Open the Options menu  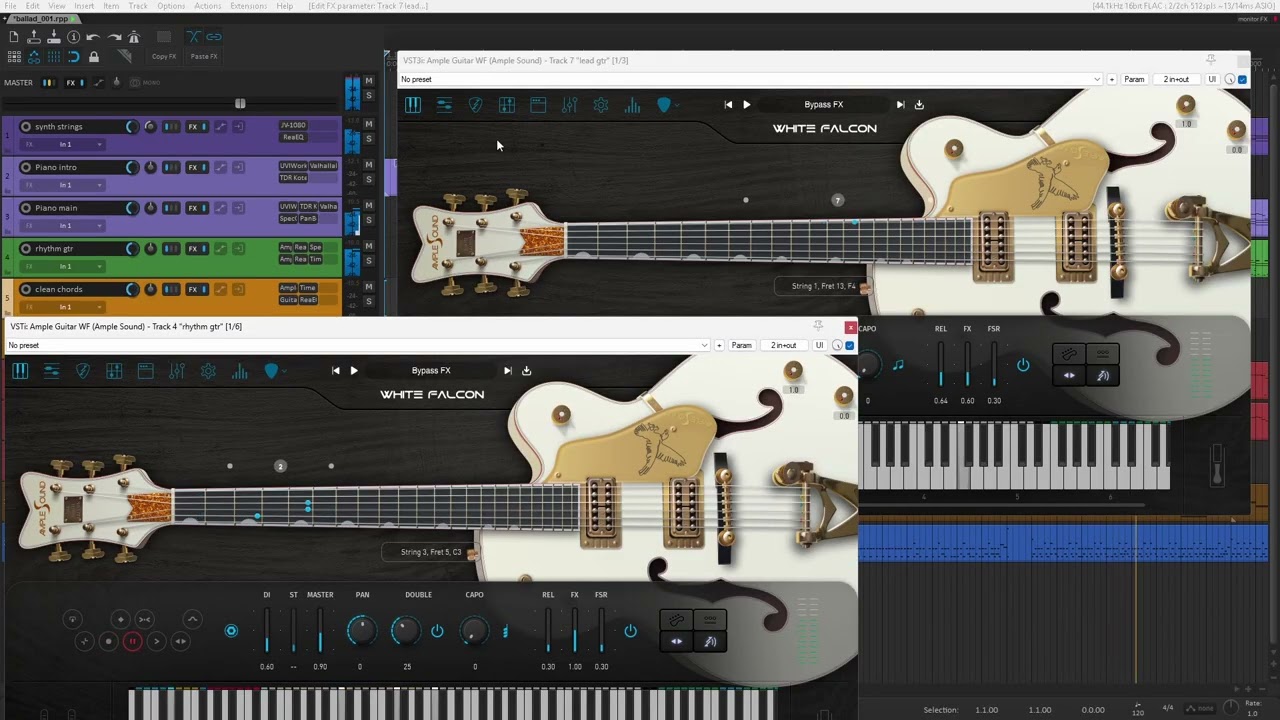tap(171, 6)
